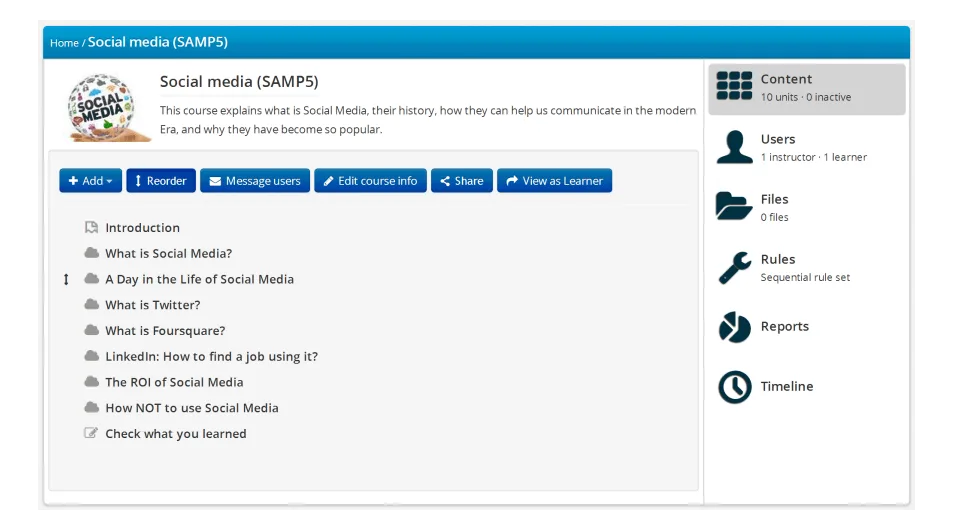
Task: Open A Day in the Life of Social Media
Action: pyautogui.click(x=200, y=279)
